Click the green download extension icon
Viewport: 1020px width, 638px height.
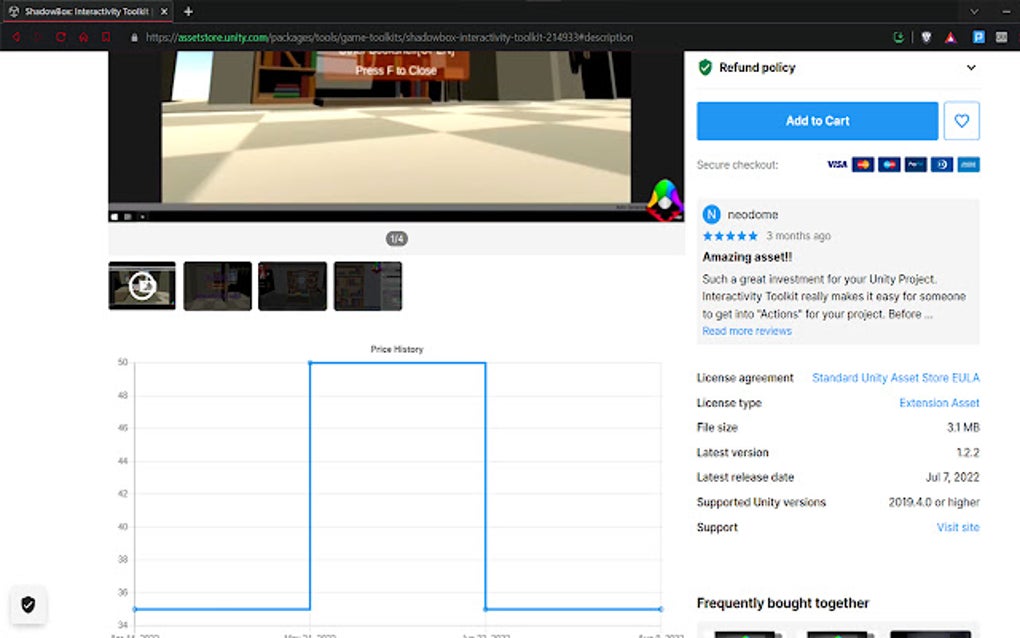(898, 37)
